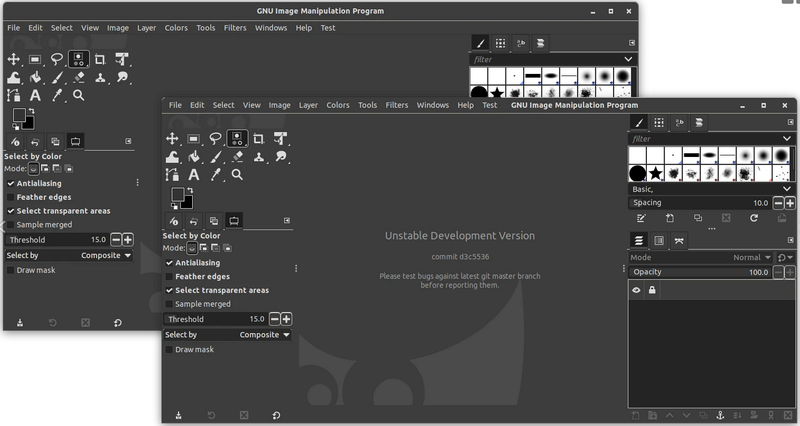800x426 pixels.
Task: Switch to Channels tab in front window
Action: [x=659, y=240]
